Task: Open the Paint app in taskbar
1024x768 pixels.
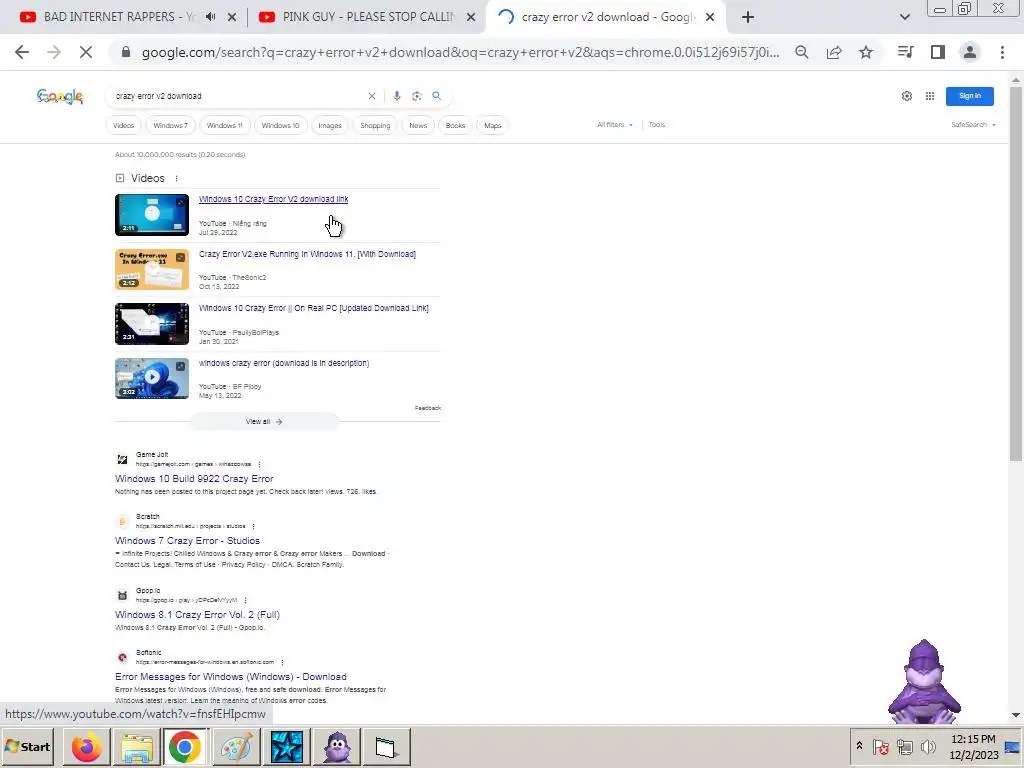Action: [236, 747]
